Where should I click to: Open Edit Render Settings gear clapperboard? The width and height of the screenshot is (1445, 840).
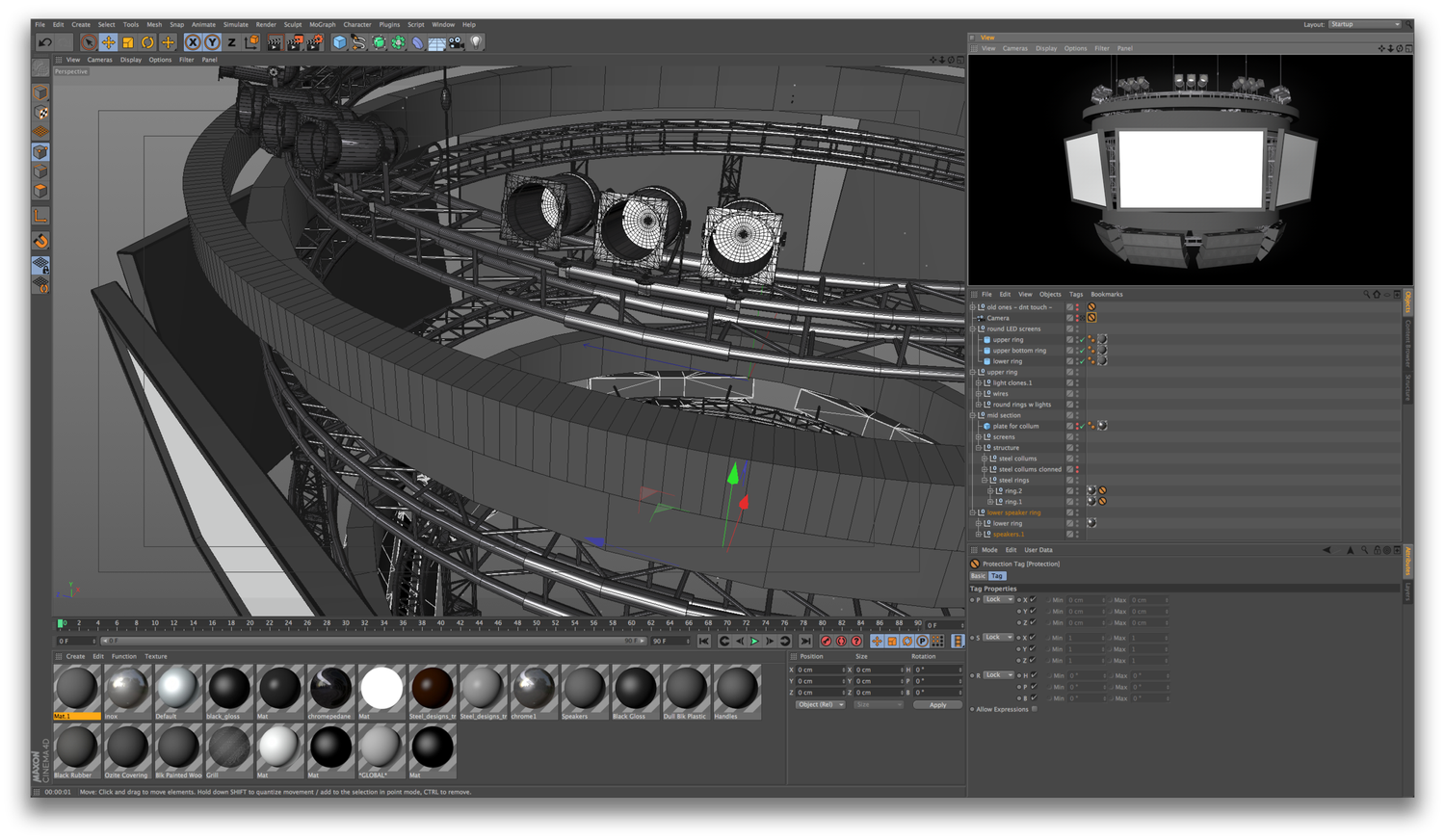314,42
